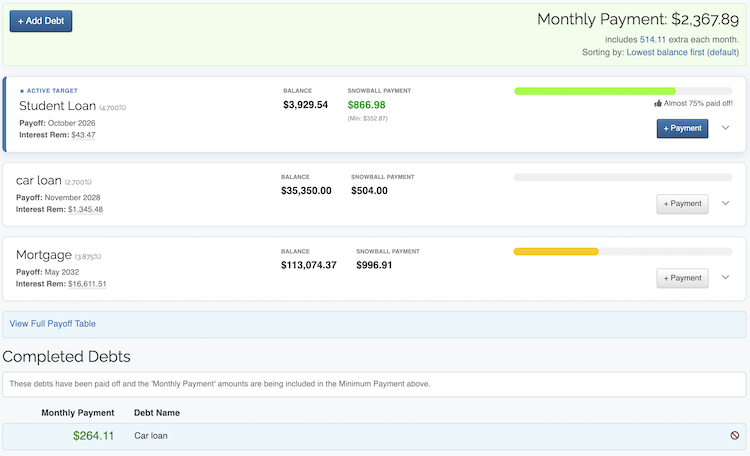Click the Mortgage 3.875% rate label
This screenshot has height=456, width=750.
pos(88,257)
